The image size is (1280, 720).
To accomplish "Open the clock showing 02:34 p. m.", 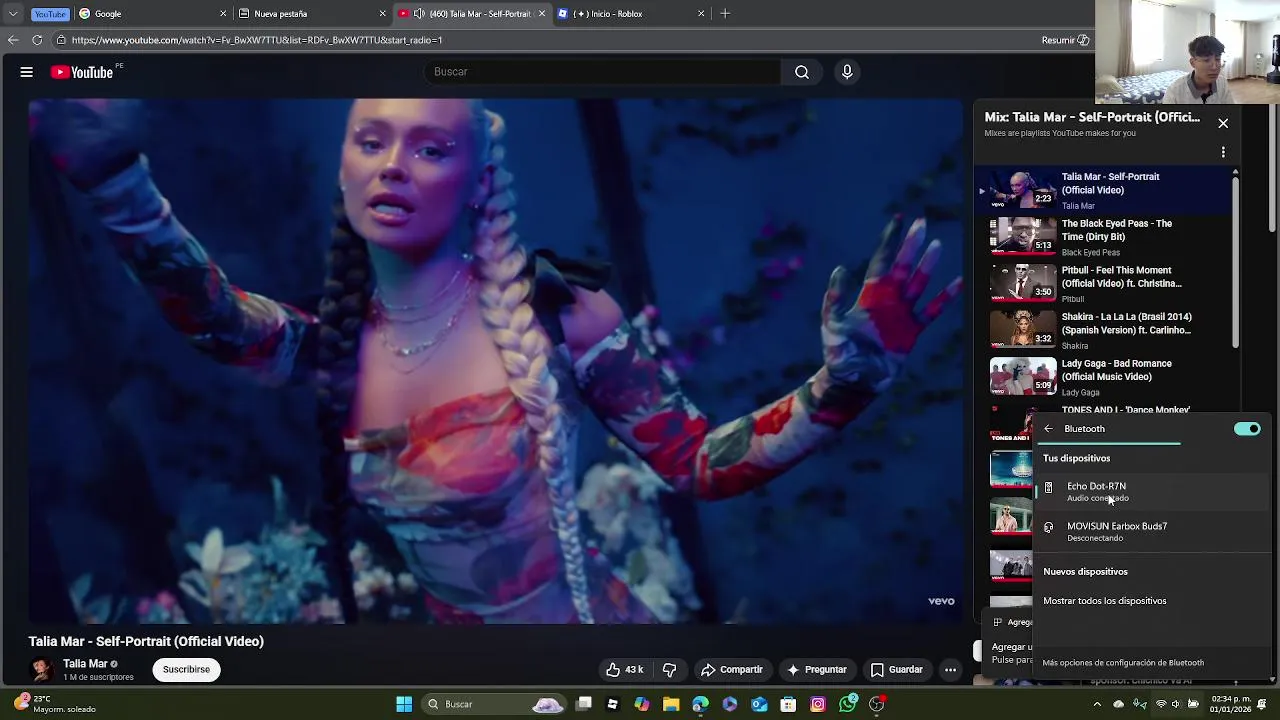I will [1230, 704].
